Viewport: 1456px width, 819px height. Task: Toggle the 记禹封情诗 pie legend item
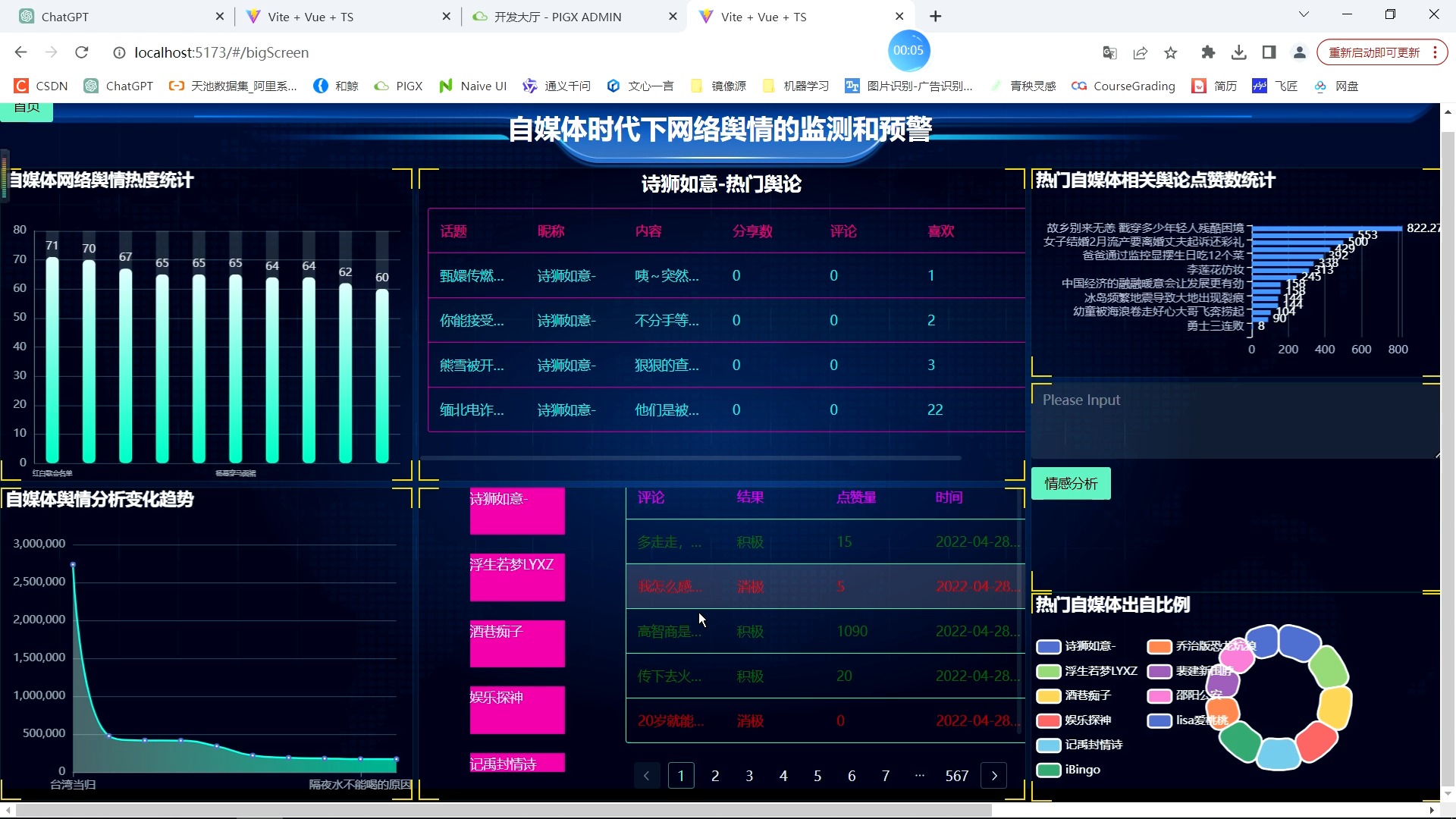tap(1080, 745)
